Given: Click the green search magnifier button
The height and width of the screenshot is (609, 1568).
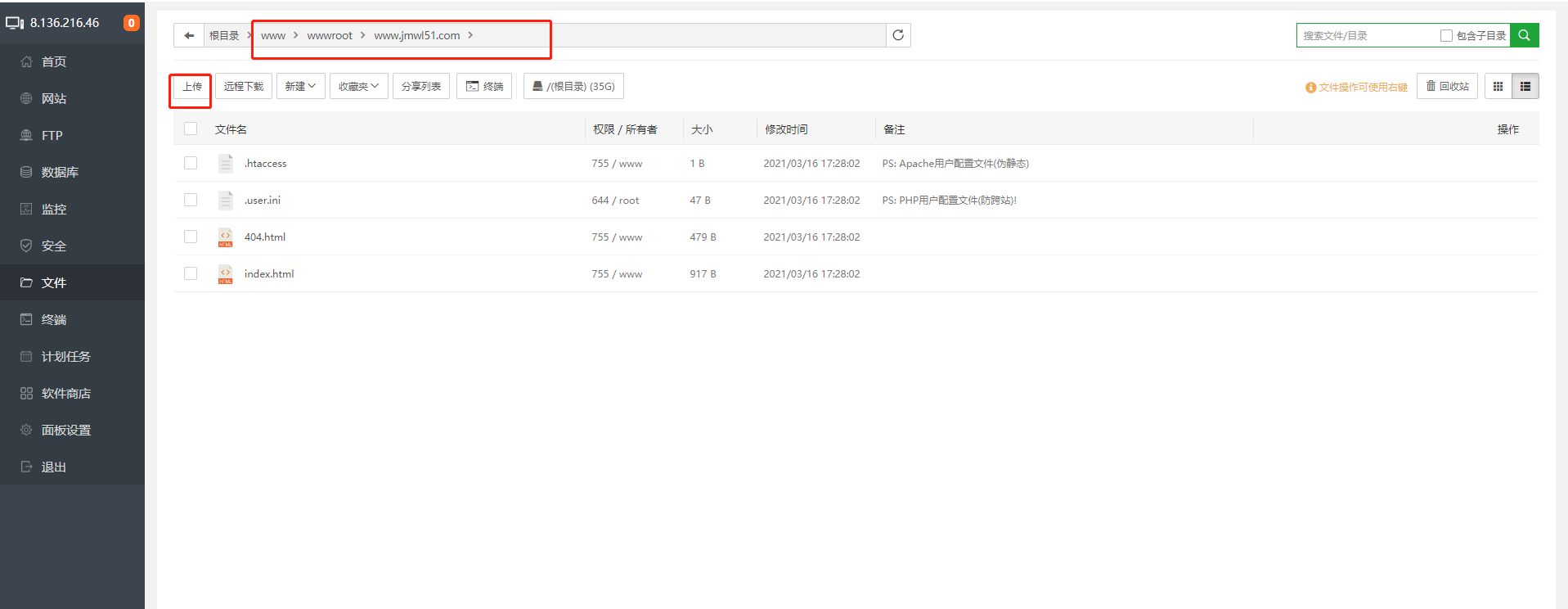Looking at the screenshot, I should [x=1525, y=35].
